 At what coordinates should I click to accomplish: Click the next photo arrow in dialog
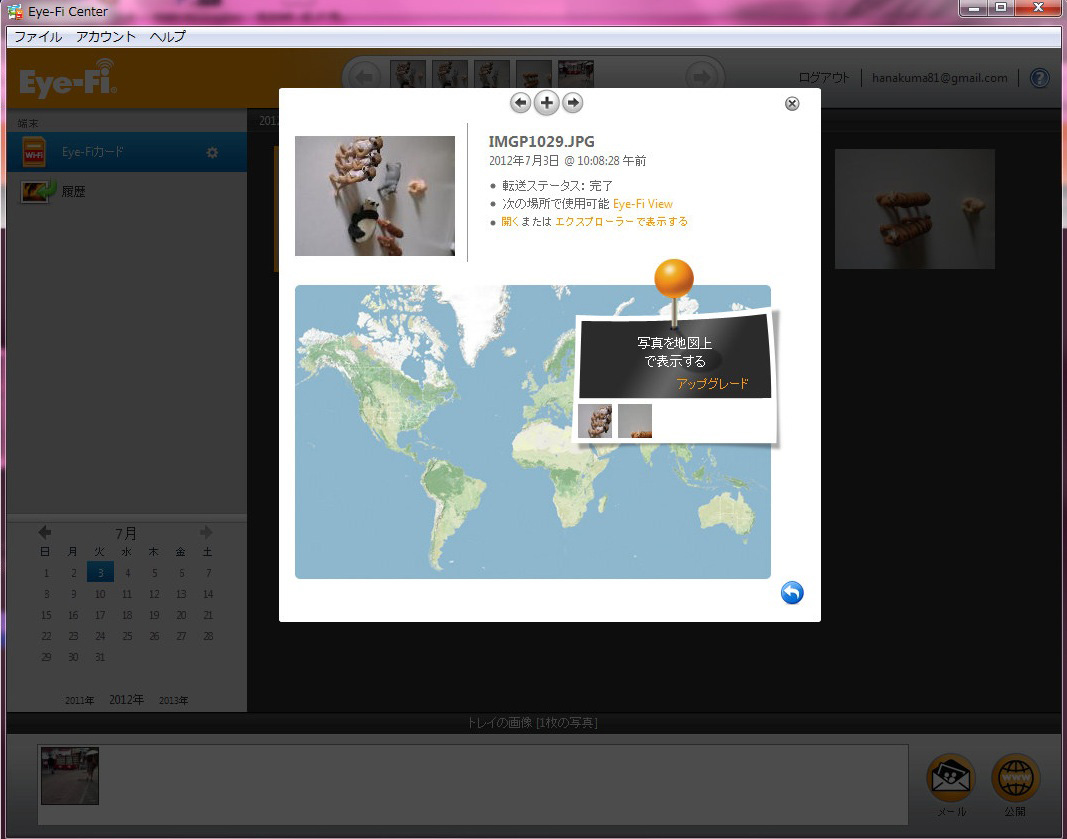[x=573, y=103]
